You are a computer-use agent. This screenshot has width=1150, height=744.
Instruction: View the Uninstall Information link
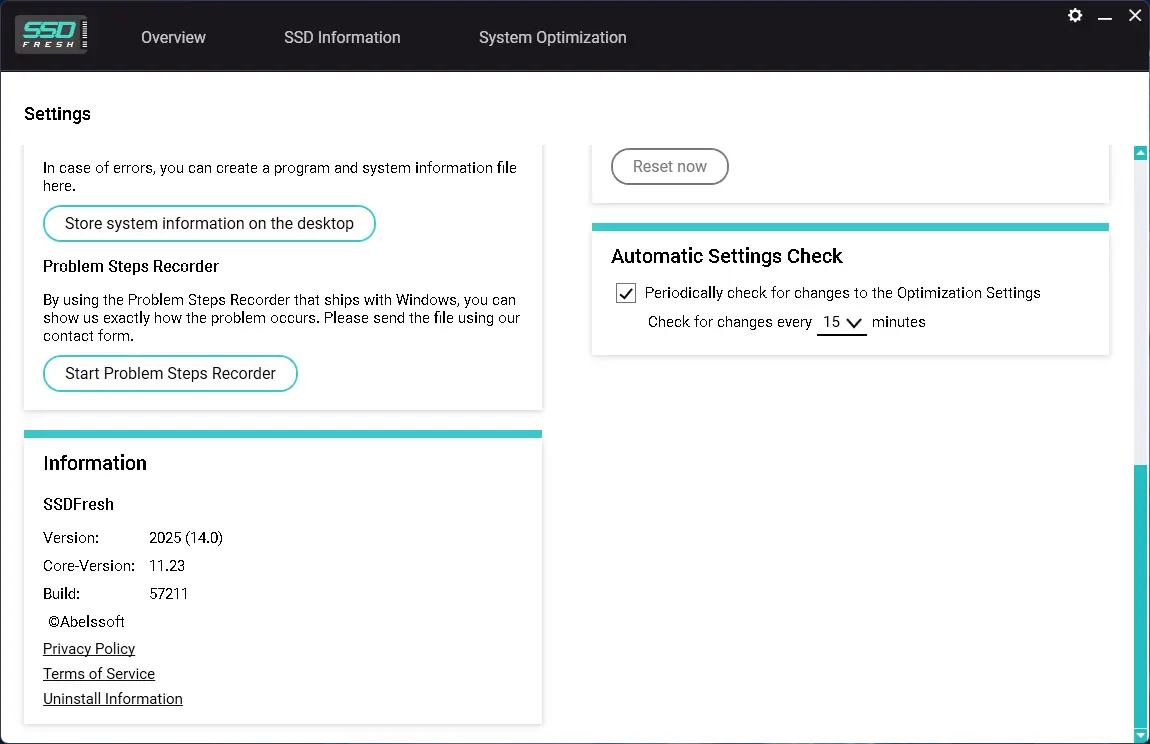click(113, 698)
